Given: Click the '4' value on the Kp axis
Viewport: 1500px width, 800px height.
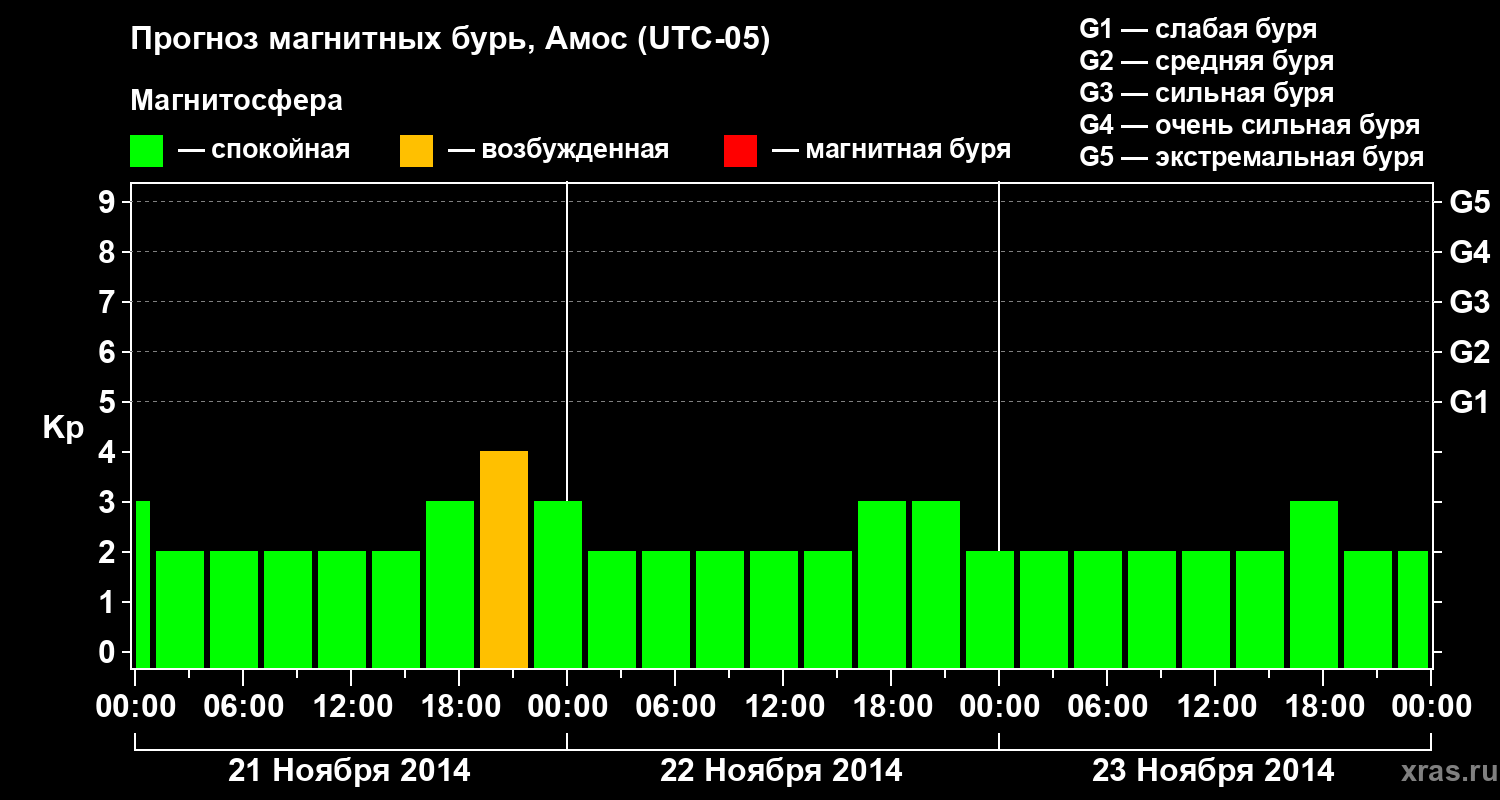Looking at the screenshot, I should click(x=109, y=453).
